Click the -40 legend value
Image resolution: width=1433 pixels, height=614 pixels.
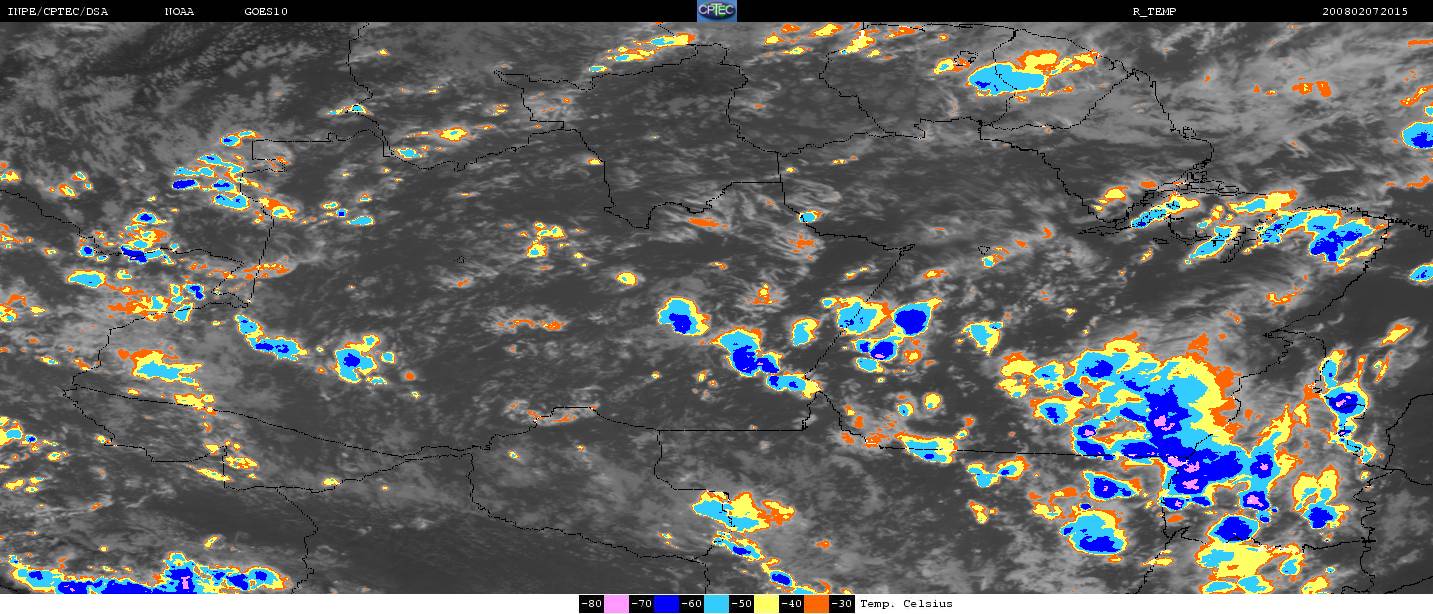click(791, 604)
